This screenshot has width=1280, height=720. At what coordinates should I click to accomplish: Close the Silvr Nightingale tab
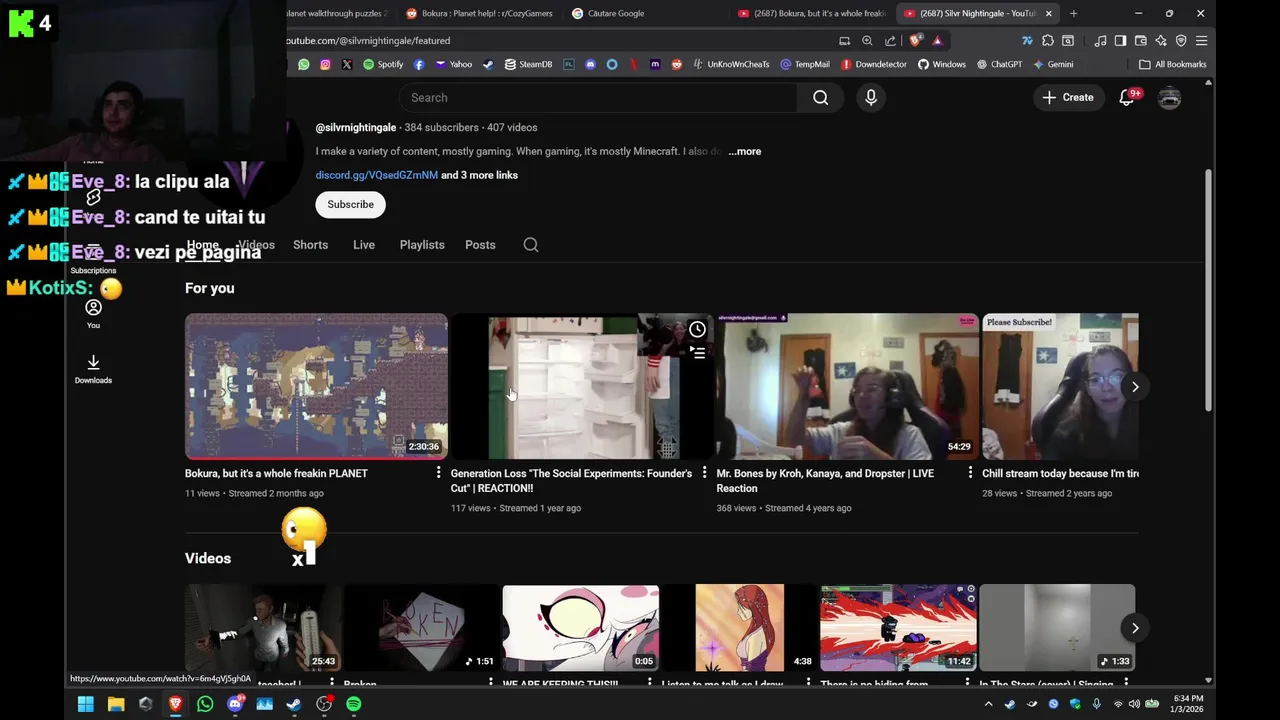click(1048, 13)
